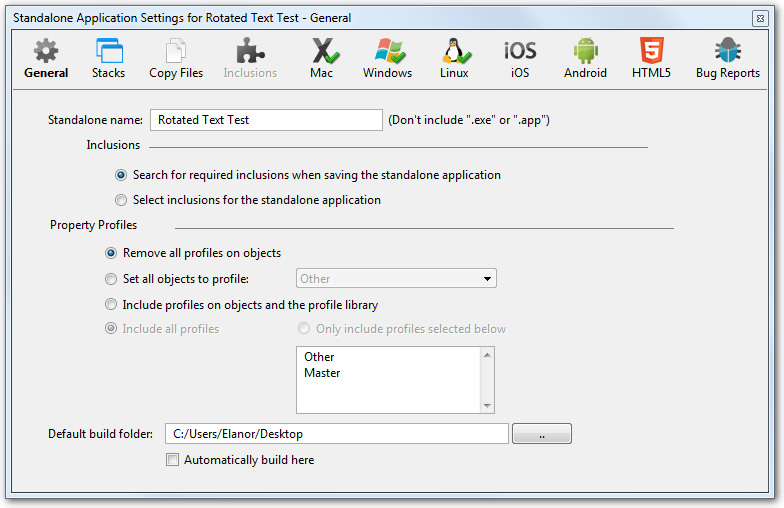The width and height of the screenshot is (784, 508).
Task: Open the Stacks settings pane
Action: pos(108,58)
